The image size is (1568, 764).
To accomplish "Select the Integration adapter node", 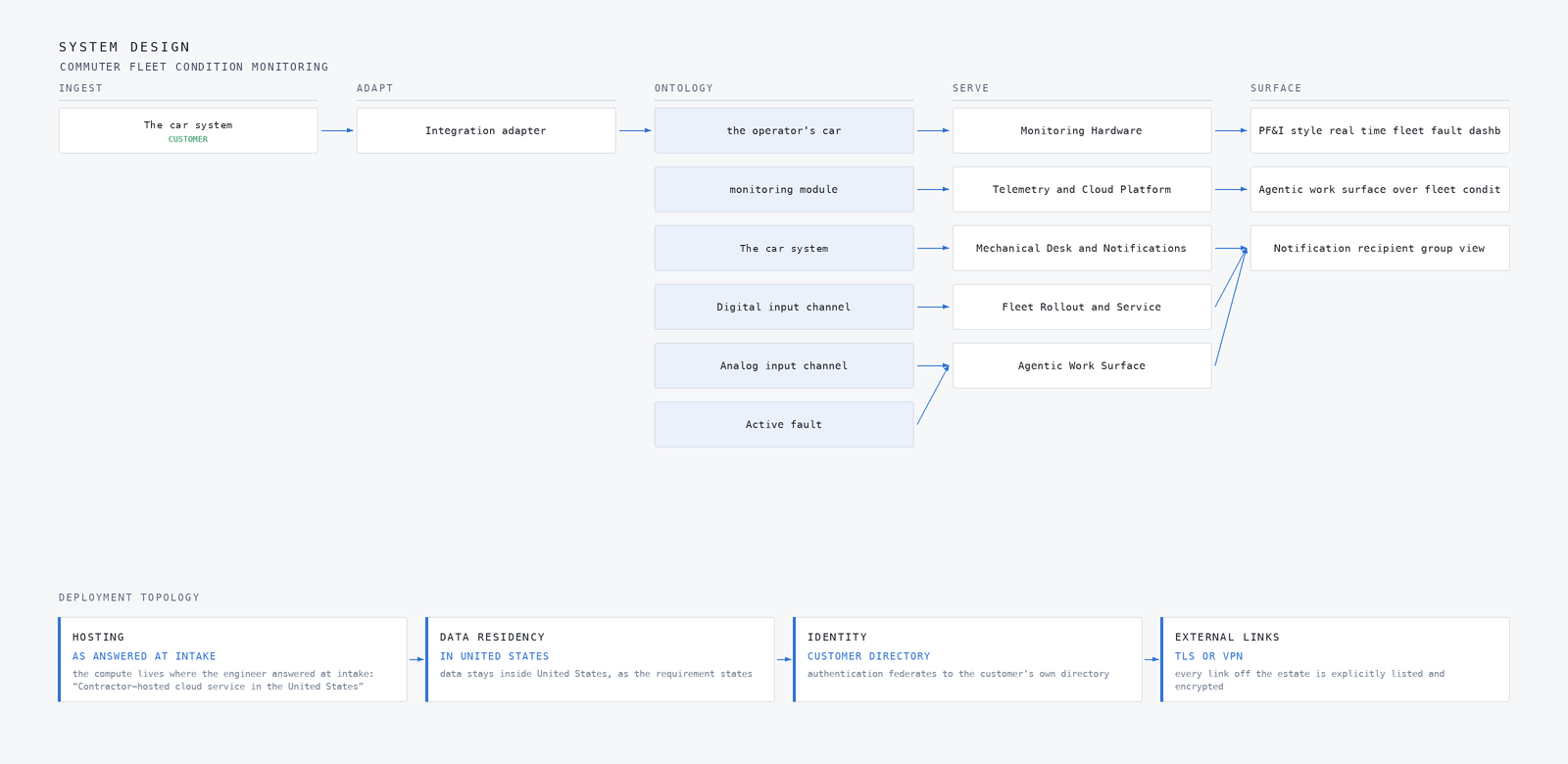I will point(486,130).
